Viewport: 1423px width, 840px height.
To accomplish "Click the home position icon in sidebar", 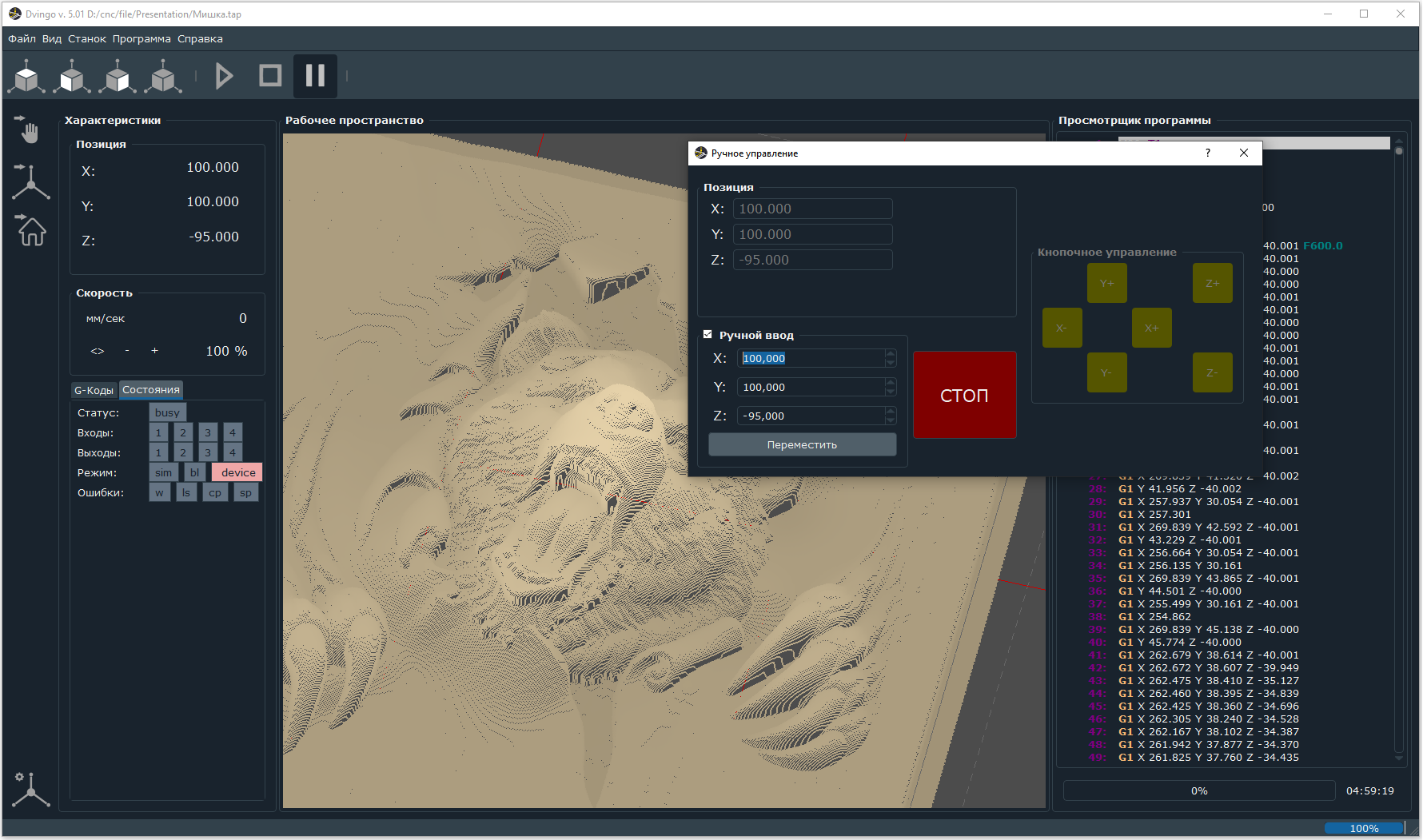I will pos(31,230).
